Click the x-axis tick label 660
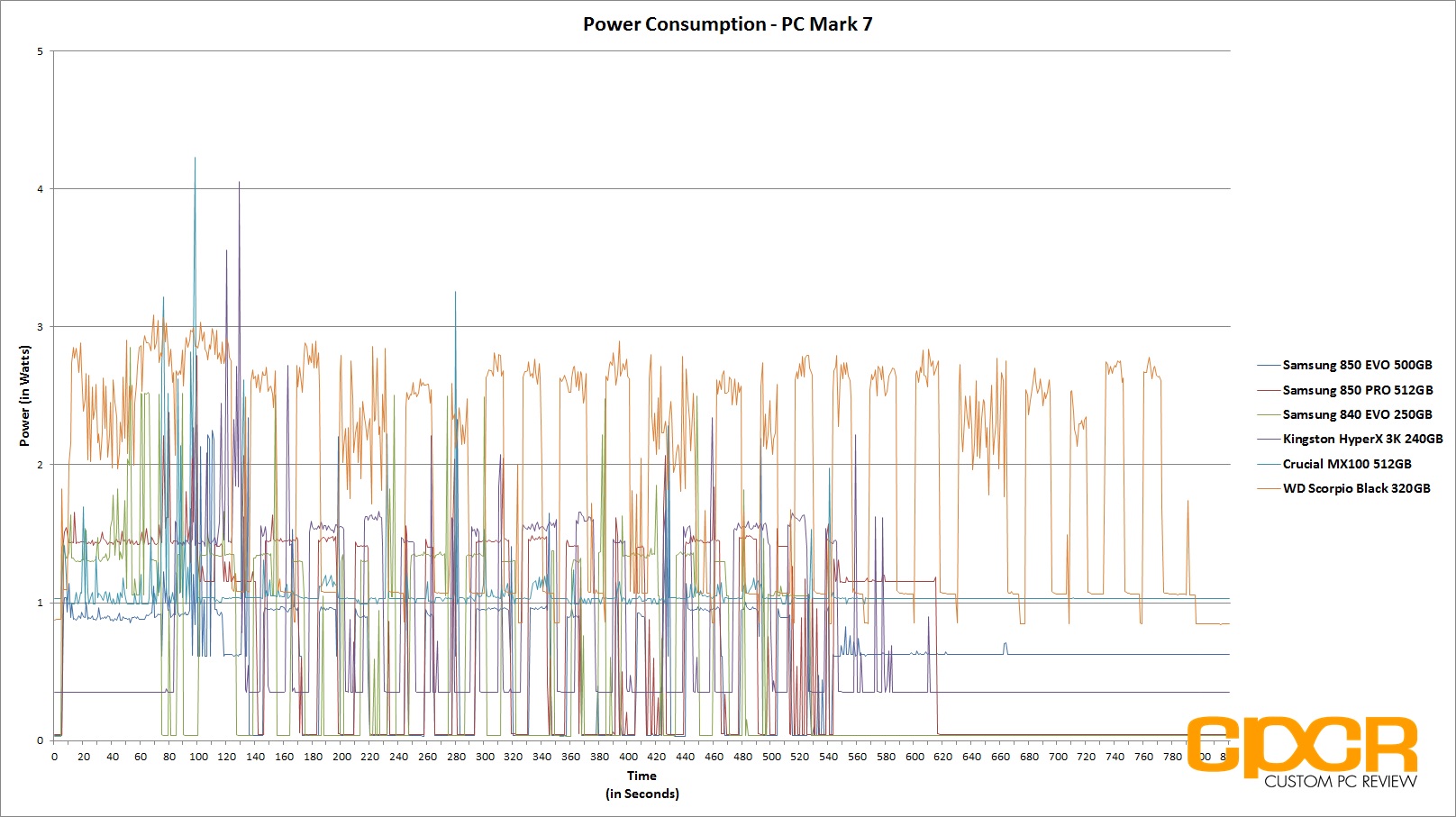1456x817 pixels. (x=1000, y=757)
